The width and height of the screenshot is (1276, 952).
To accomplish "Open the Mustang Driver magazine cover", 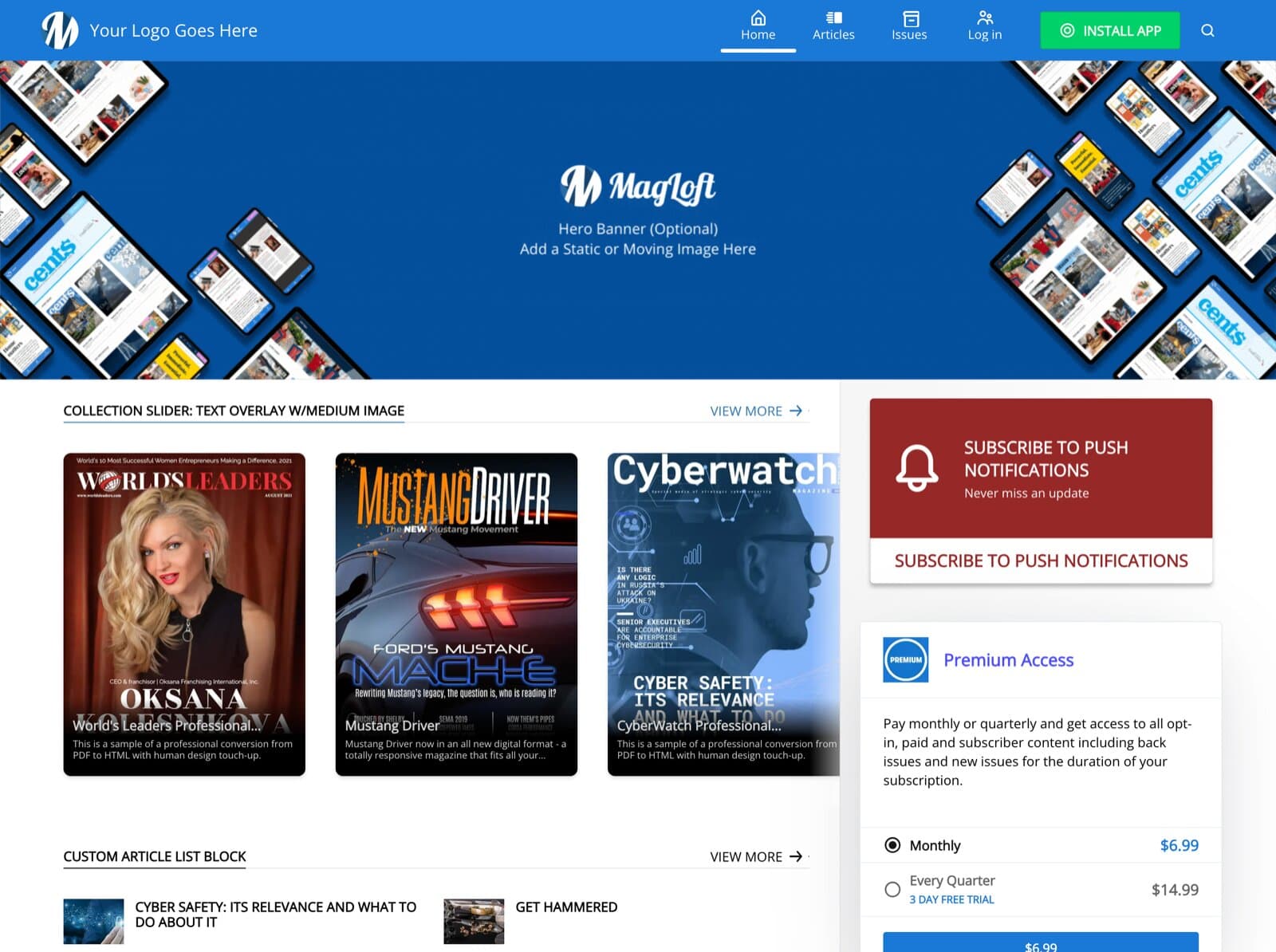I will click(456, 614).
